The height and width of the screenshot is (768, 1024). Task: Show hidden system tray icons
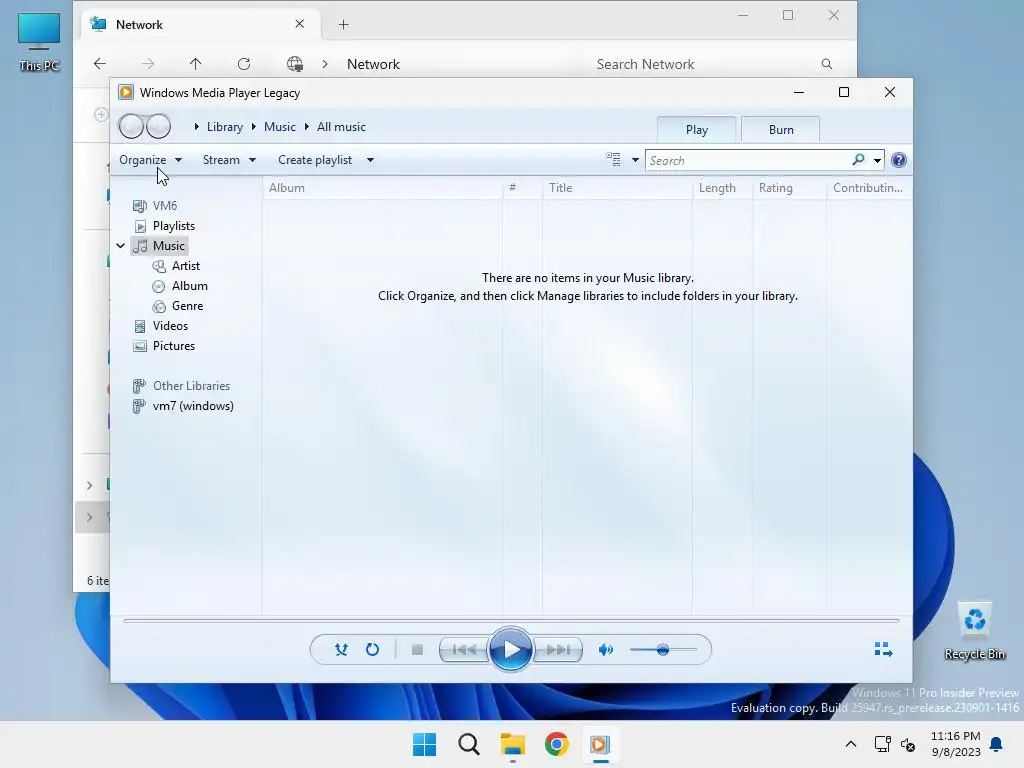click(851, 744)
